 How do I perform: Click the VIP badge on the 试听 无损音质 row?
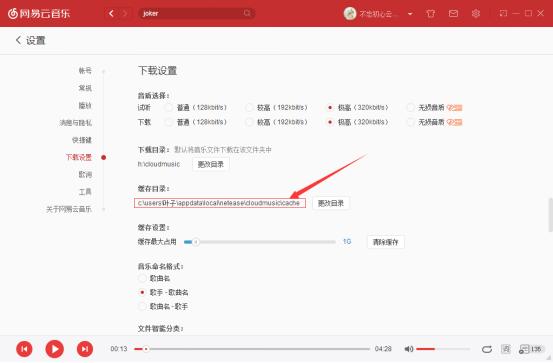(454, 107)
